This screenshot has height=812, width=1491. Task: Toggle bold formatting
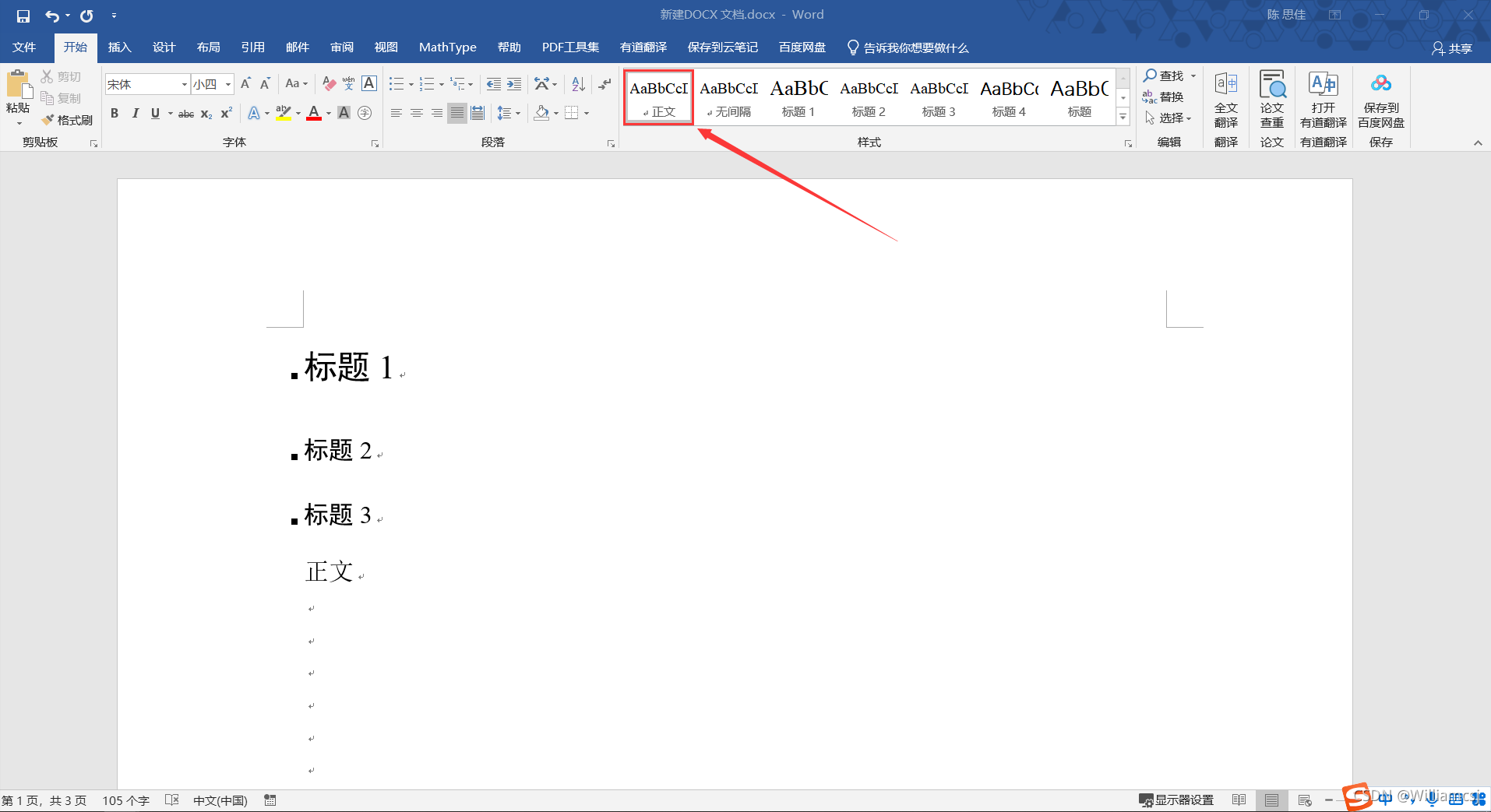(x=115, y=113)
